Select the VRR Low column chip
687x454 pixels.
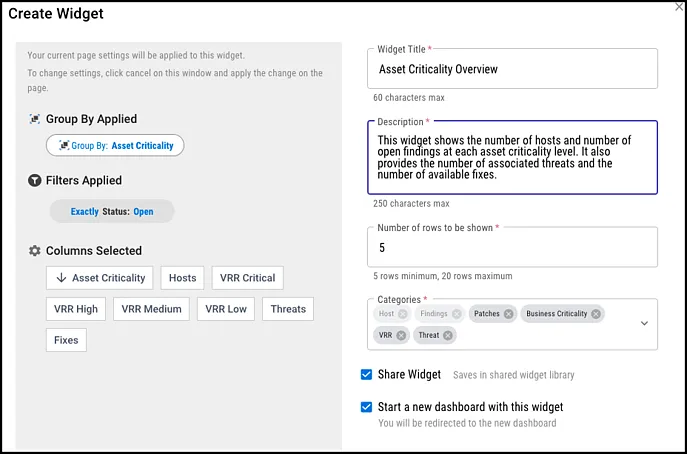tap(226, 309)
